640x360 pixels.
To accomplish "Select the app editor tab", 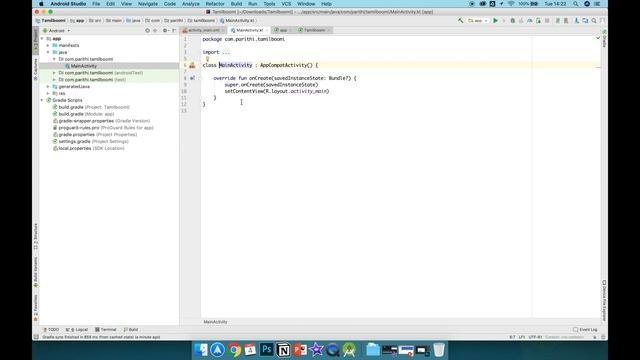I will pos(282,30).
